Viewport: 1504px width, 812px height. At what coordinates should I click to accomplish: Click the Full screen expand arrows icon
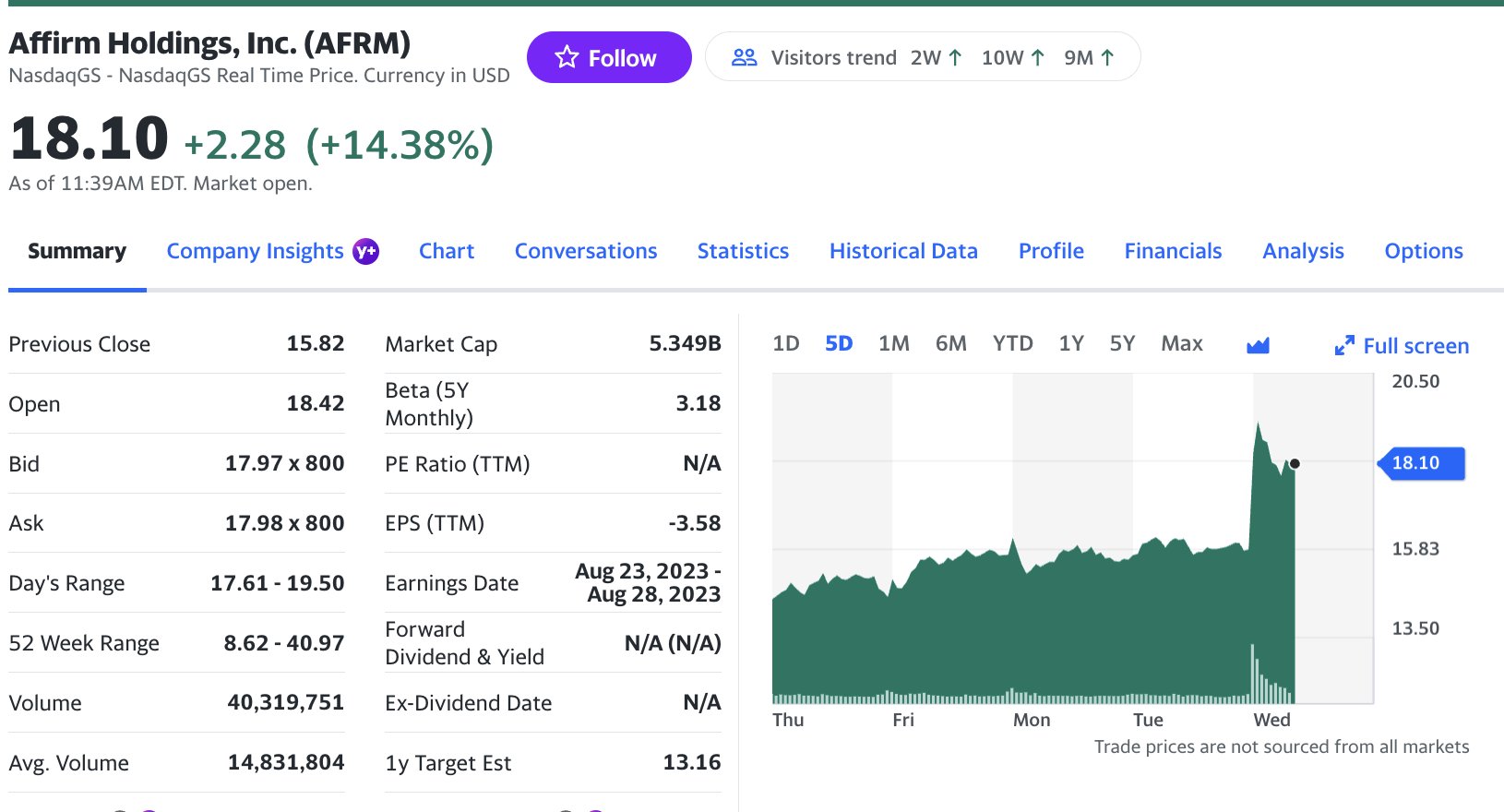click(x=1344, y=346)
